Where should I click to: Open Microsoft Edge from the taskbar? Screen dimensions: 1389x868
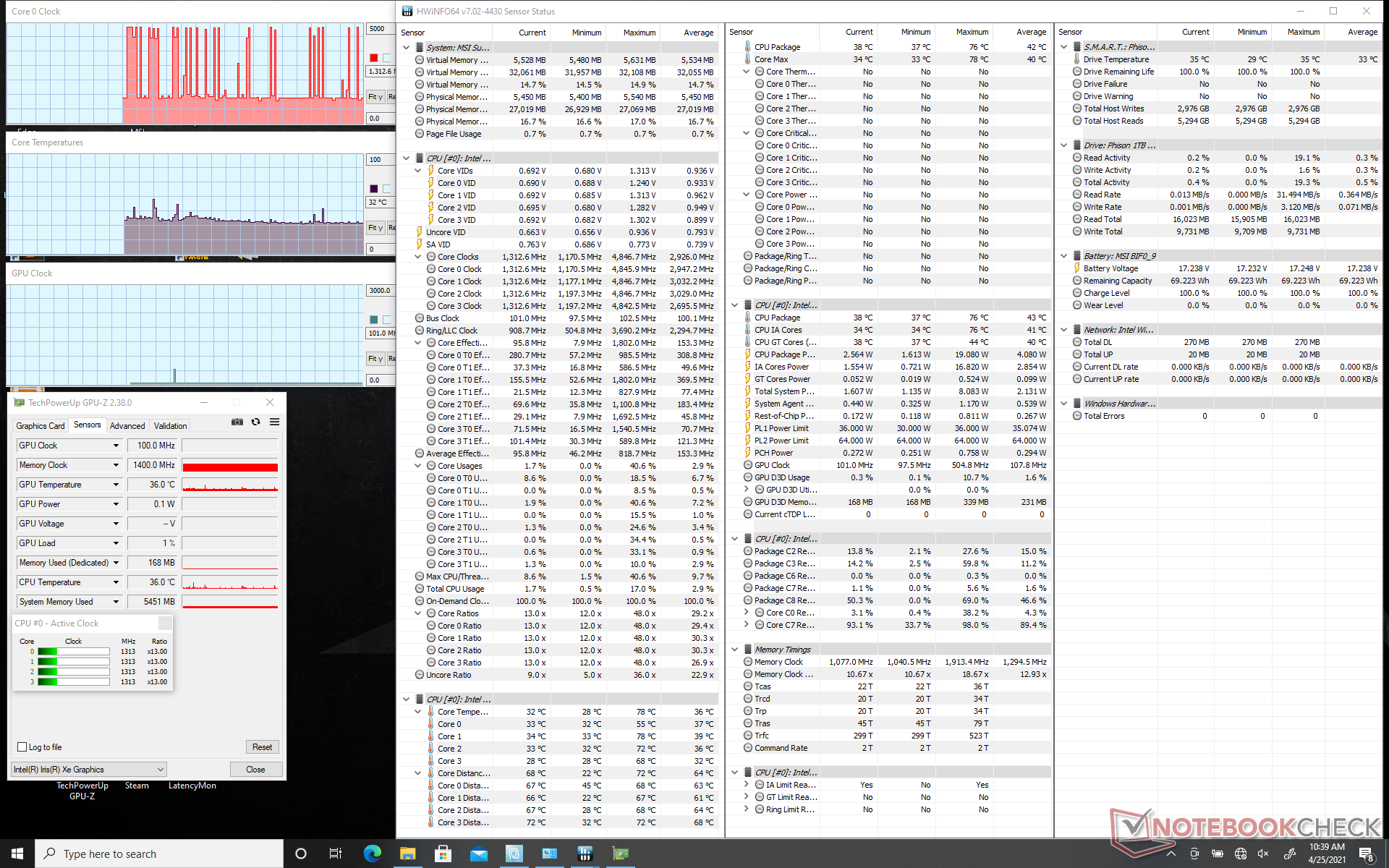pyautogui.click(x=372, y=854)
